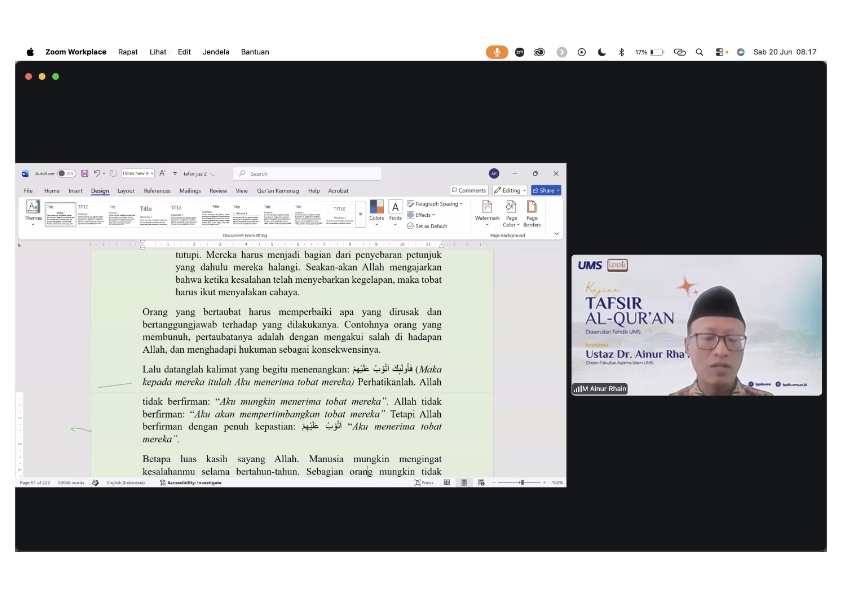
Task: Switch to Focus mode in status bar
Action: [424, 483]
